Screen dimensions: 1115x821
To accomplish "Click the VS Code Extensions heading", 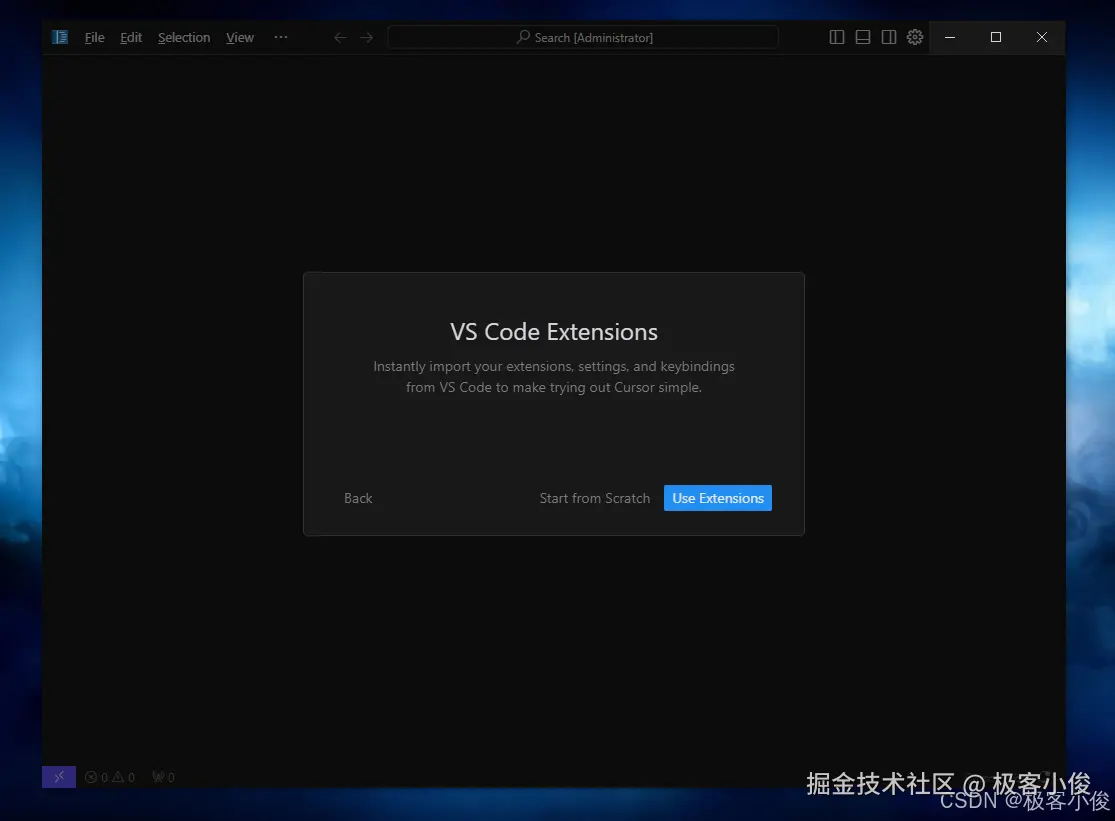I will tap(554, 332).
